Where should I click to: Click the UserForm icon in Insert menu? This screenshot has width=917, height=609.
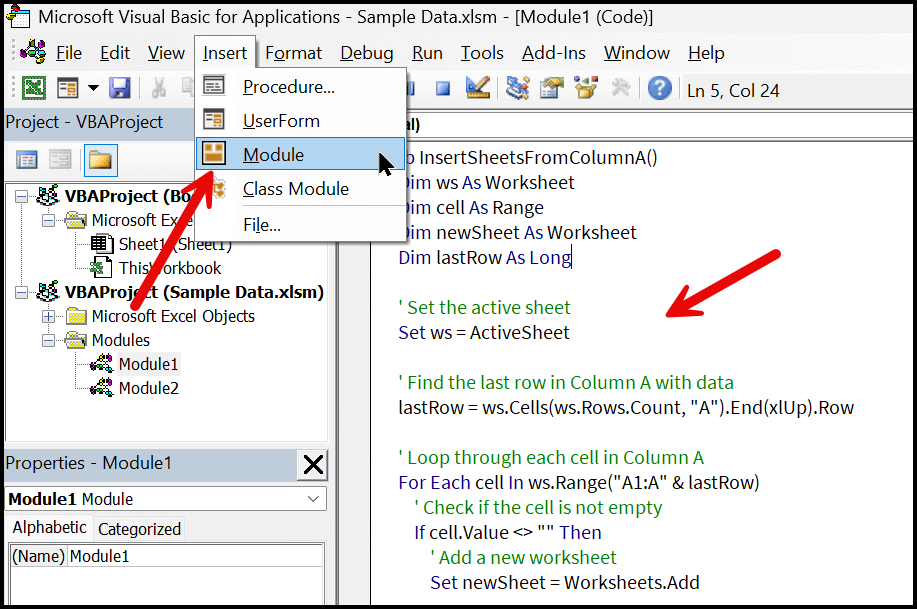(x=214, y=119)
